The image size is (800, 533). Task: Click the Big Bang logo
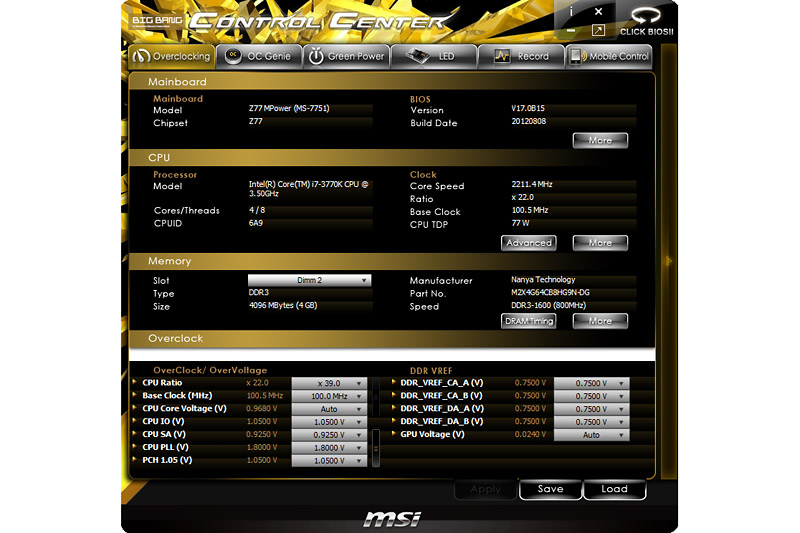(157, 21)
